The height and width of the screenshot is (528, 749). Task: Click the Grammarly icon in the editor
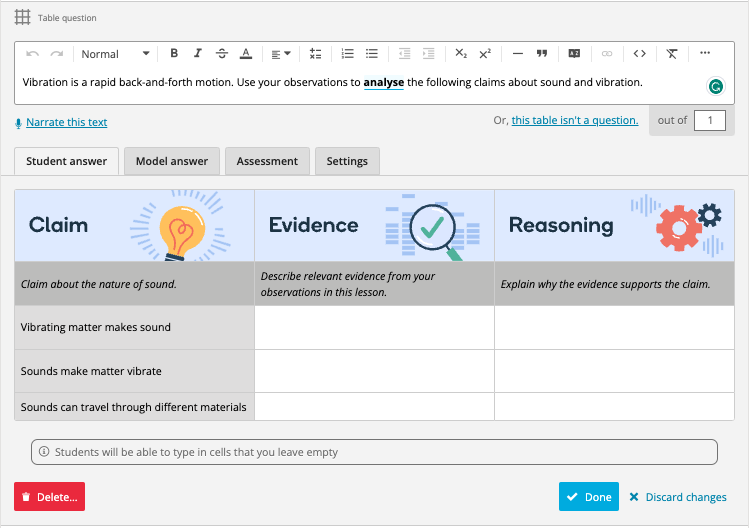(716, 87)
